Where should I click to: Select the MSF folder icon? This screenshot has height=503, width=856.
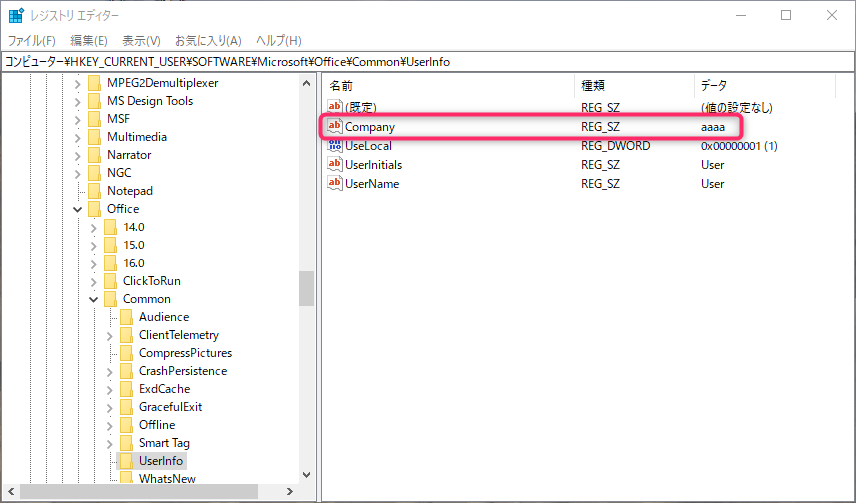click(94, 119)
